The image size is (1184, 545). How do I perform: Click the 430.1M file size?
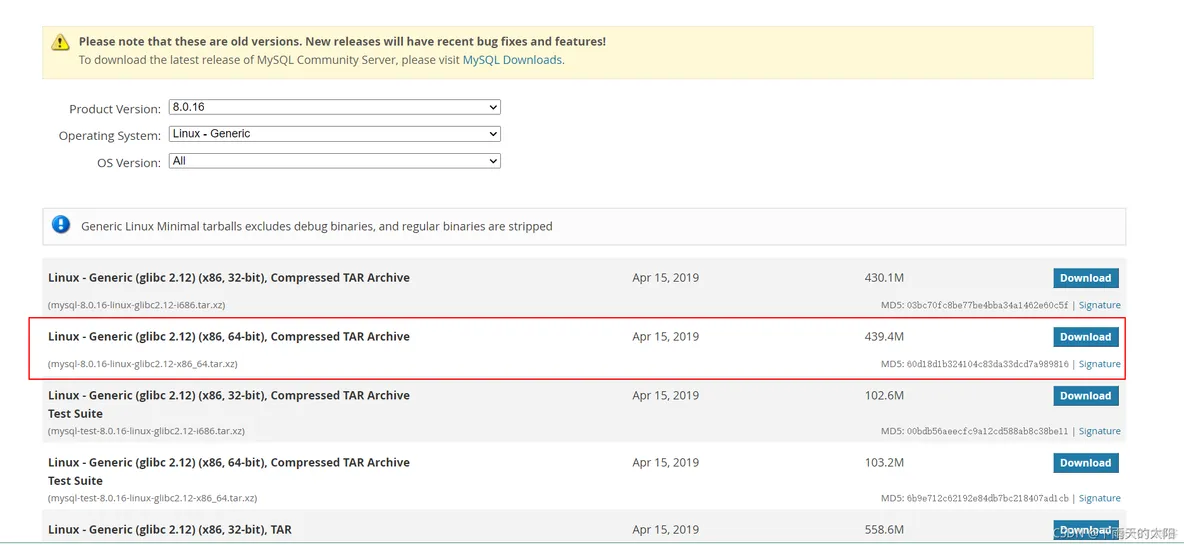click(x=884, y=278)
